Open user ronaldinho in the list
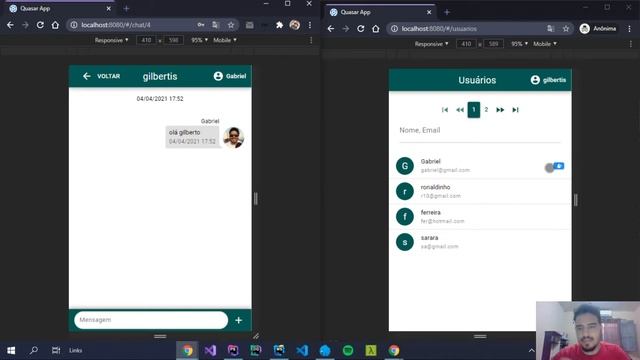Image resolution: width=640 pixels, height=360 pixels. point(480,191)
